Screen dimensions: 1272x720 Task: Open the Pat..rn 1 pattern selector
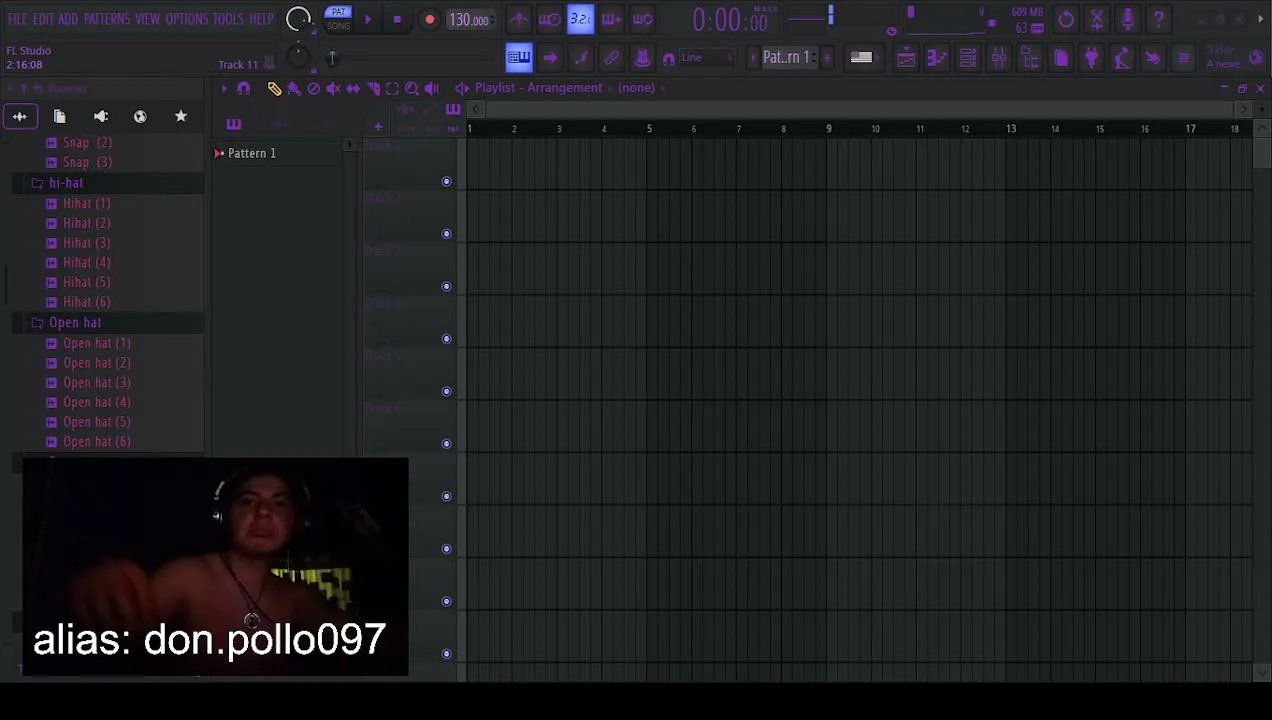[x=790, y=58]
